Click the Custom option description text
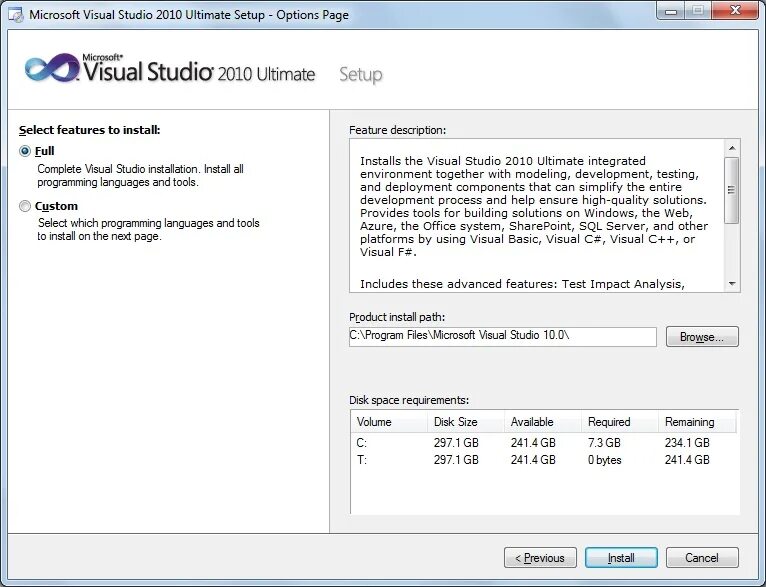766x587 pixels. click(x=149, y=230)
